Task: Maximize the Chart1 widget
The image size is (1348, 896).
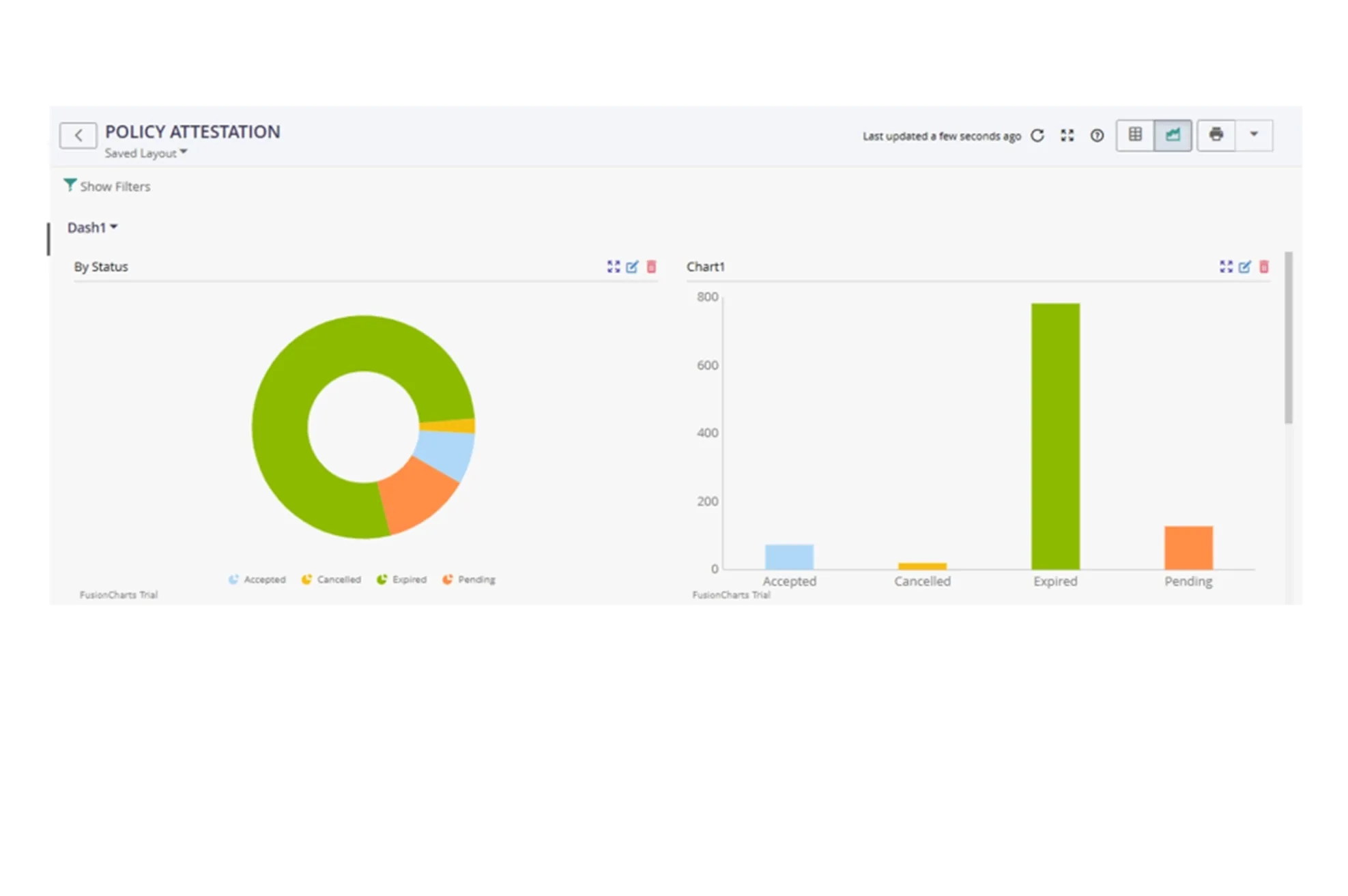Action: pyautogui.click(x=1226, y=267)
